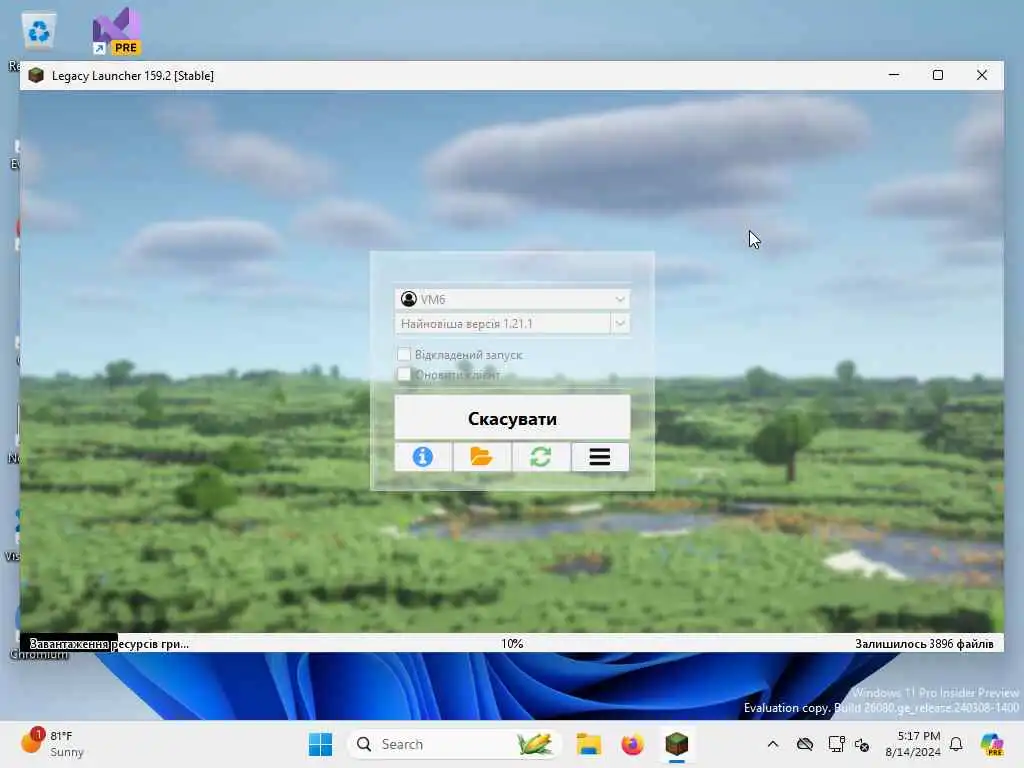Click the green refresh arrows button
1024x768 pixels.
541,456
